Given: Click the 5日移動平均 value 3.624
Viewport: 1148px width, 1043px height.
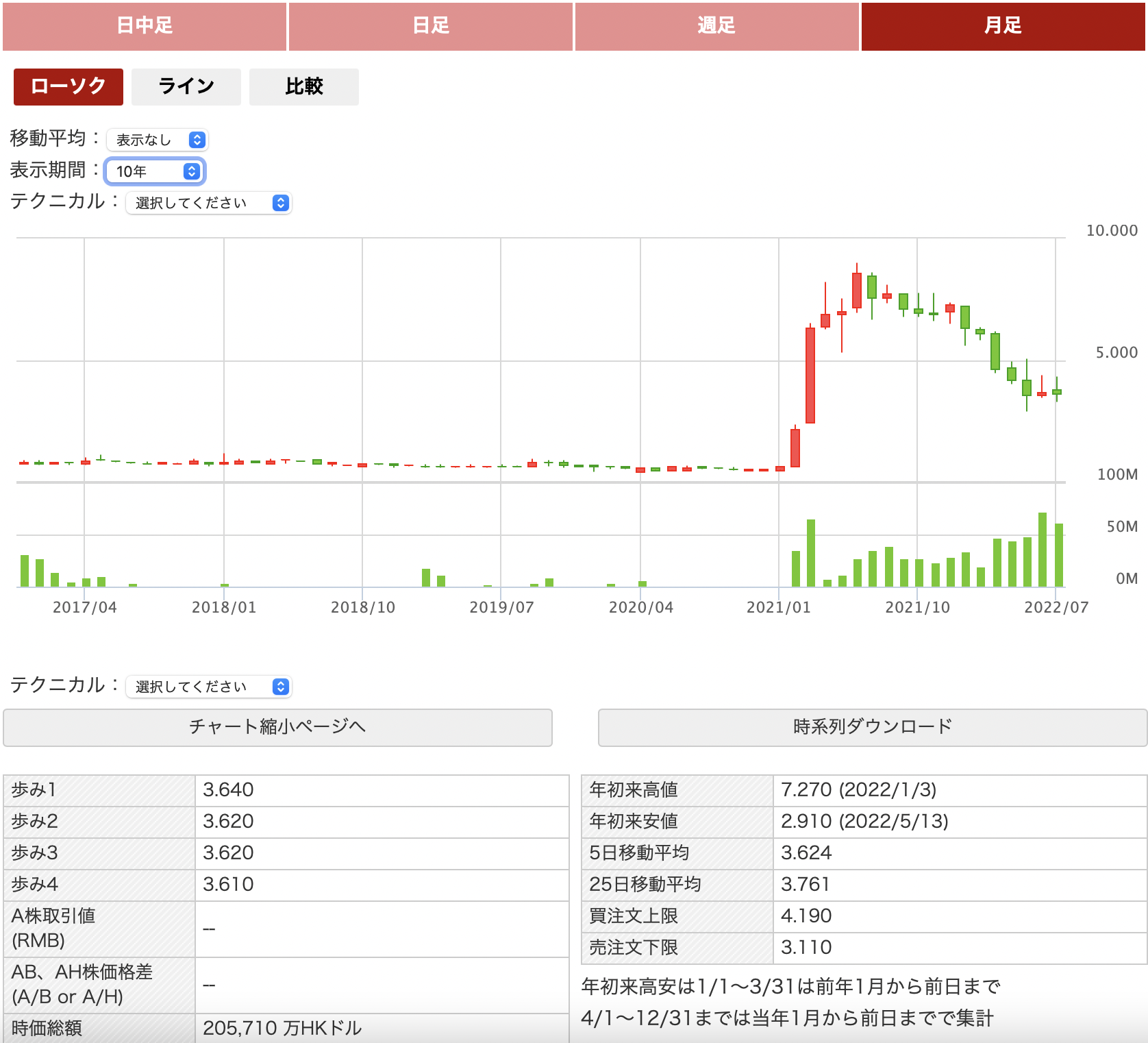Looking at the screenshot, I should 806,853.
